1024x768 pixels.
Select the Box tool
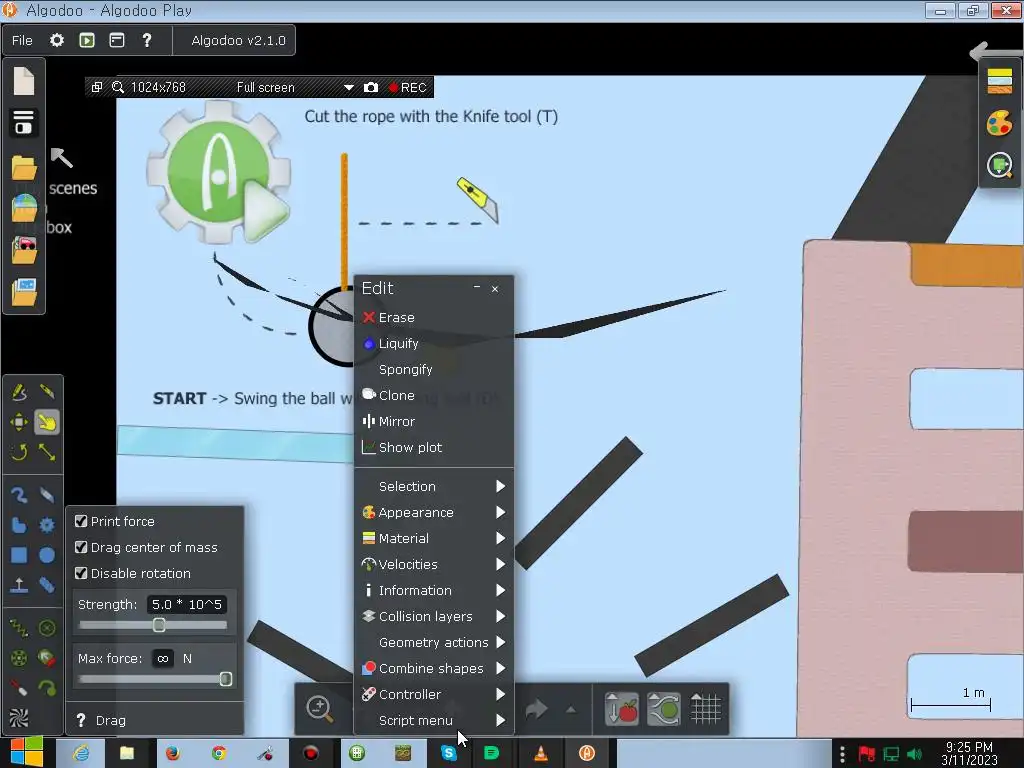[x=19, y=555]
